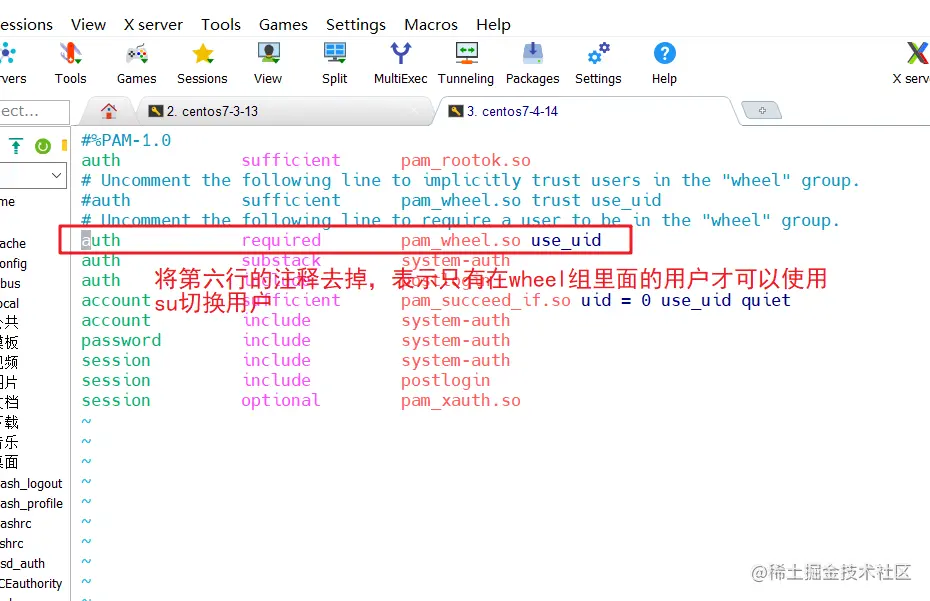930x601 pixels.
Task: Click the quick connect input field
Action: tap(34, 112)
